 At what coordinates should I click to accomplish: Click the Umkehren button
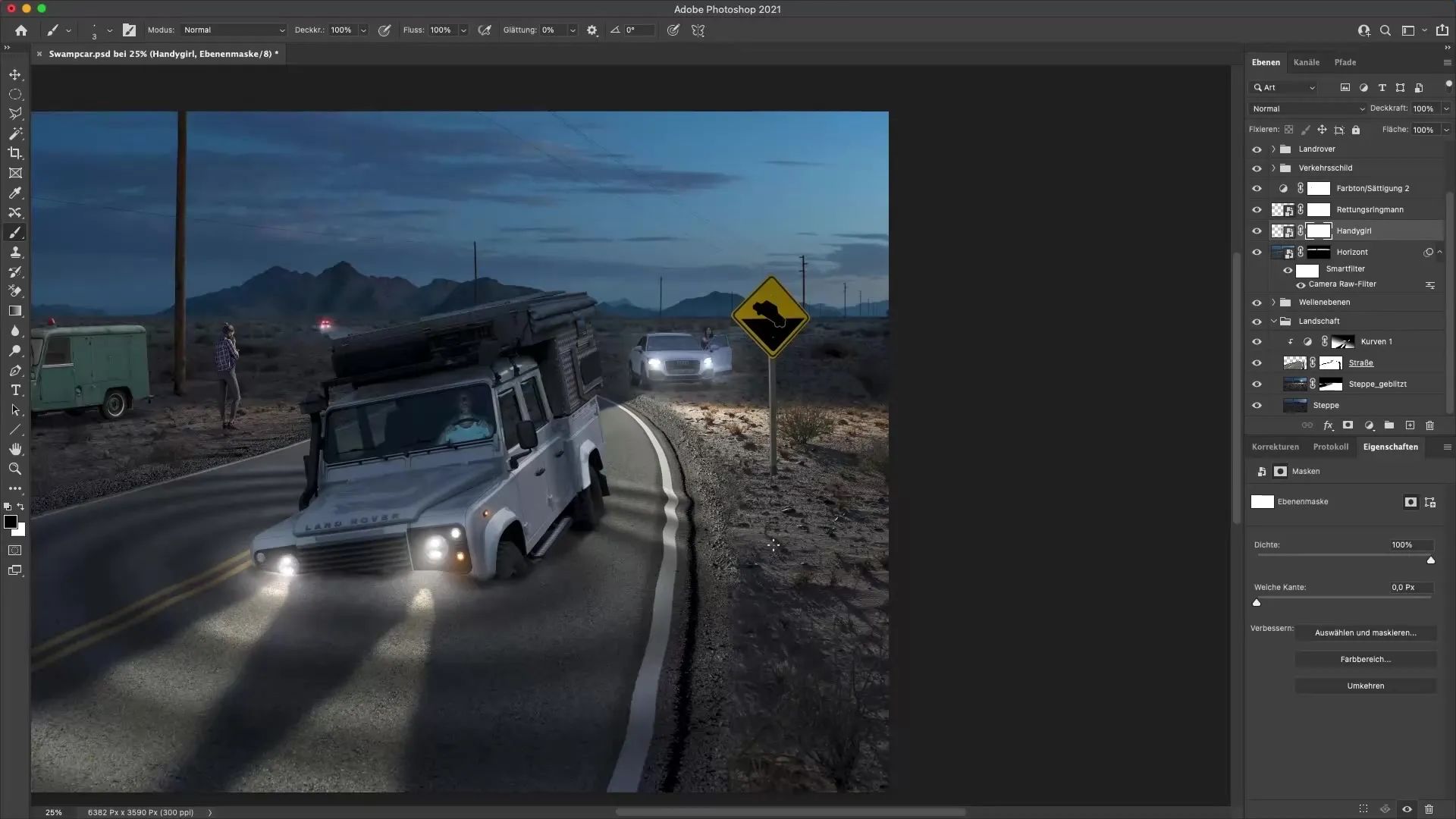pyautogui.click(x=1366, y=685)
